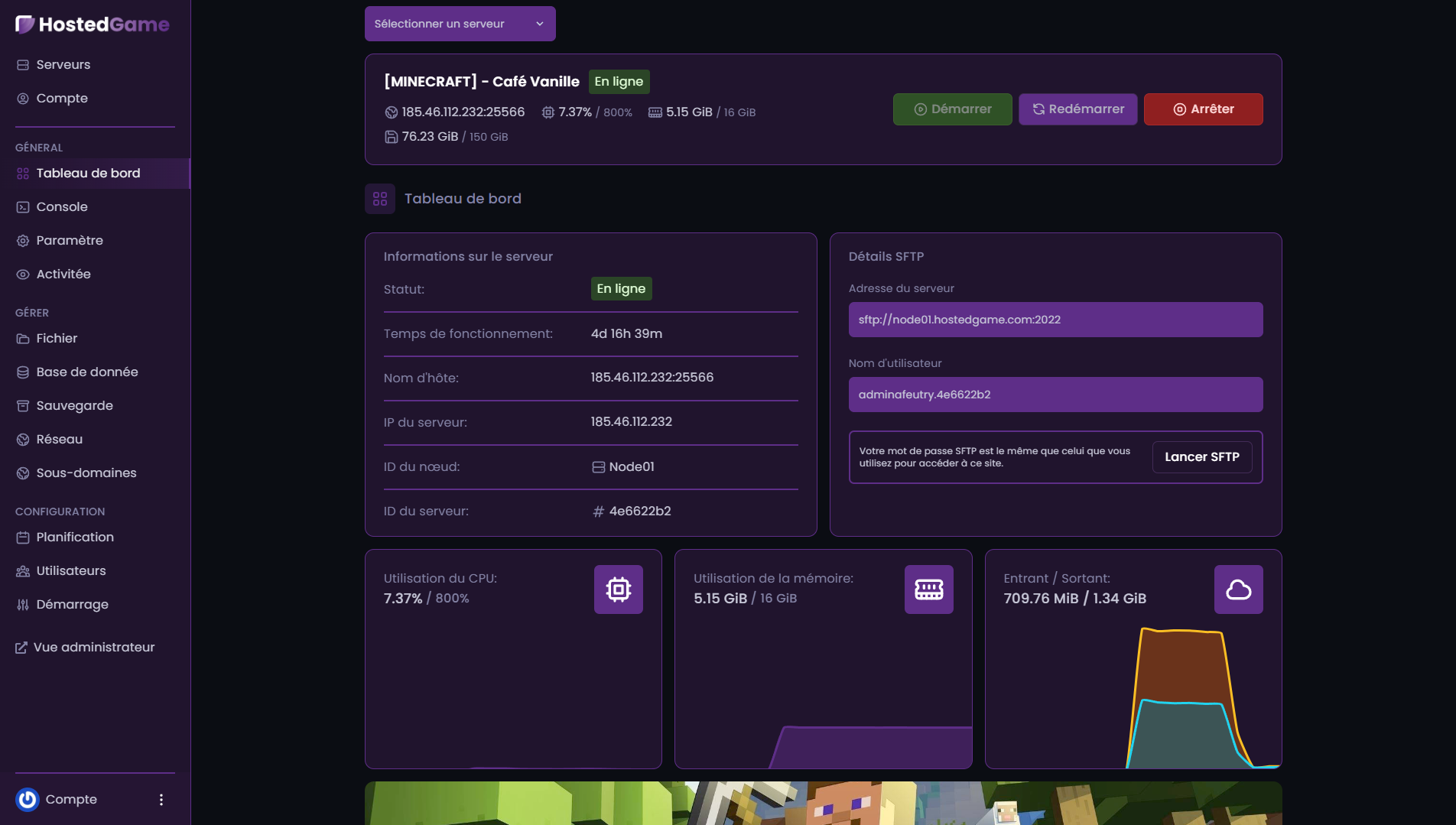The height and width of the screenshot is (825, 1456).
Task: Click Nom d'hôte value 185.46.112.232:25566
Action: click(x=652, y=378)
